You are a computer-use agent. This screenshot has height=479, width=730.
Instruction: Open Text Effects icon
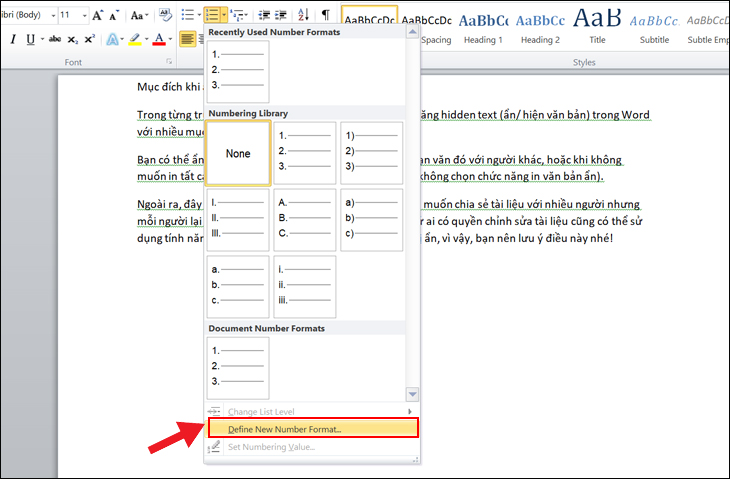pos(112,40)
